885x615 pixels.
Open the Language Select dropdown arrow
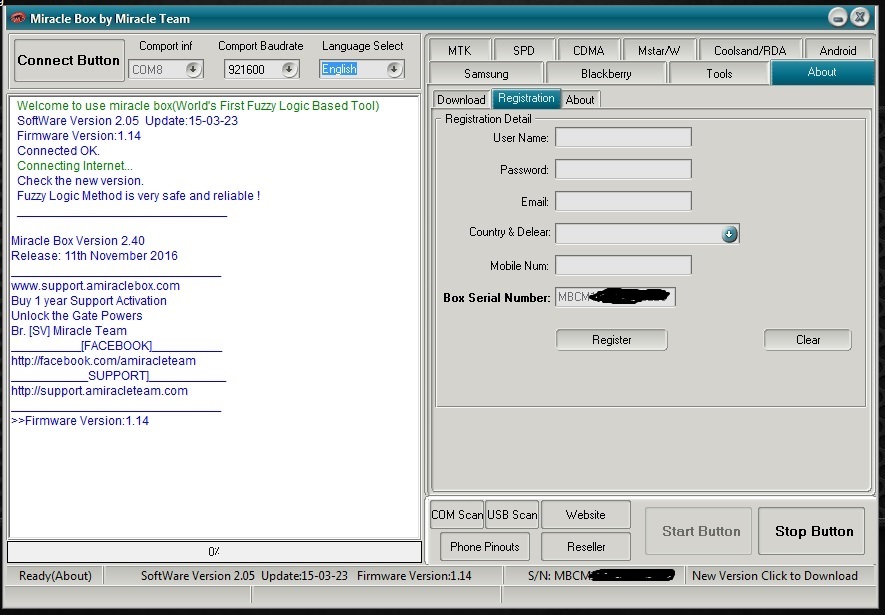coord(394,69)
